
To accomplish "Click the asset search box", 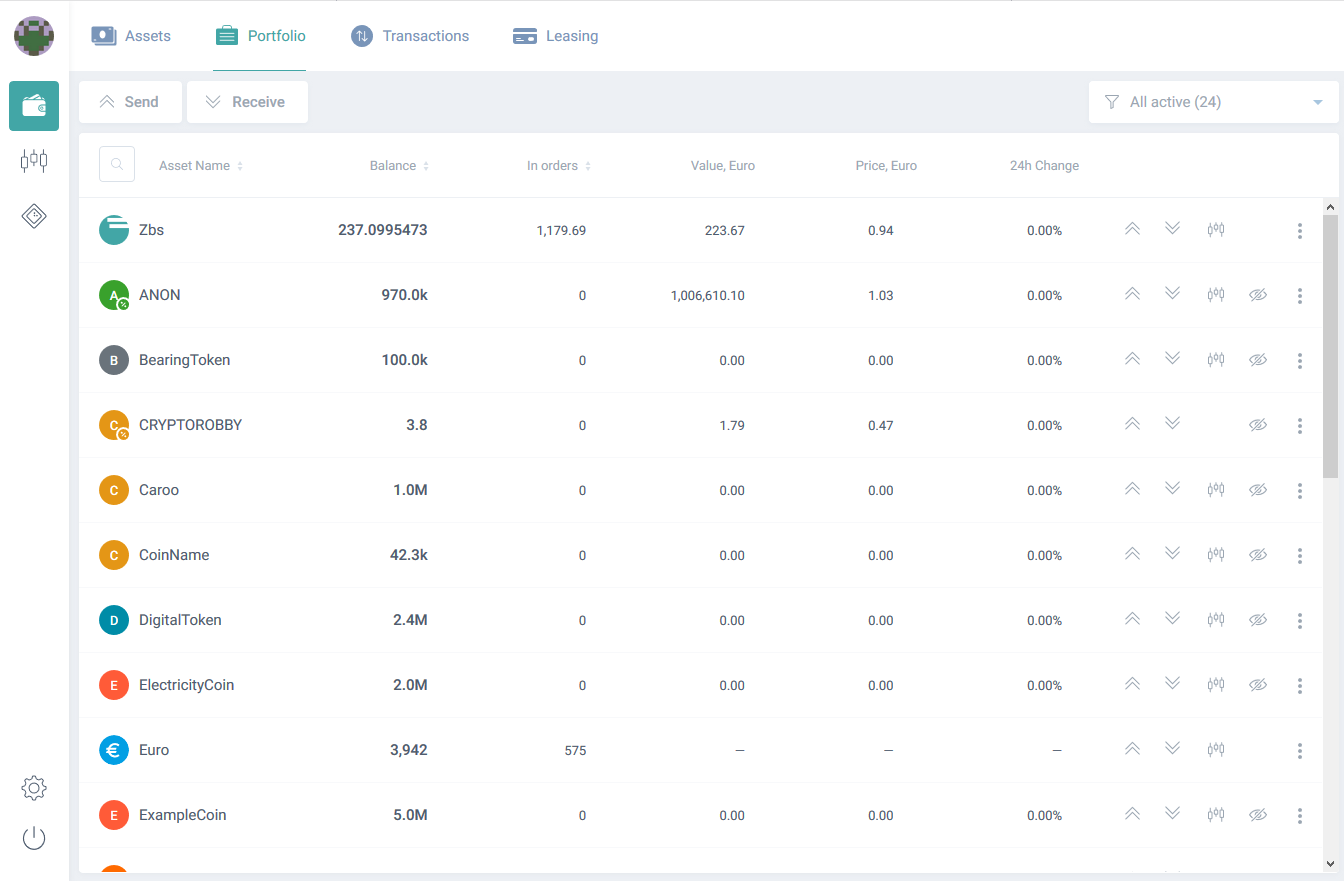I will [117, 164].
